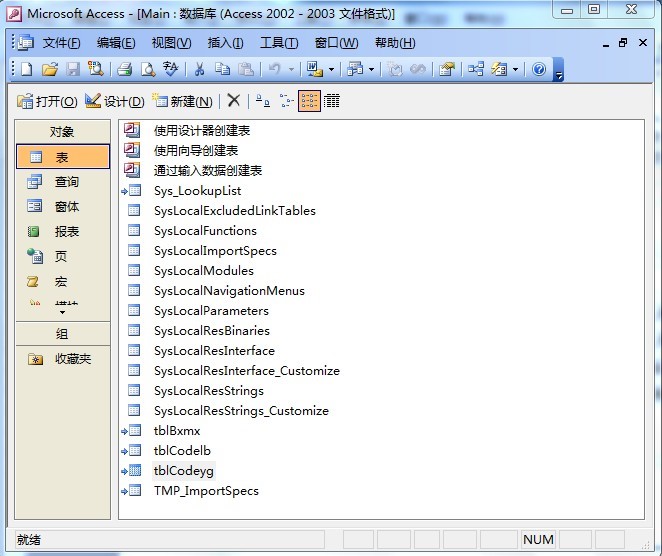
Task: Toggle List view button
Action: tap(309, 101)
